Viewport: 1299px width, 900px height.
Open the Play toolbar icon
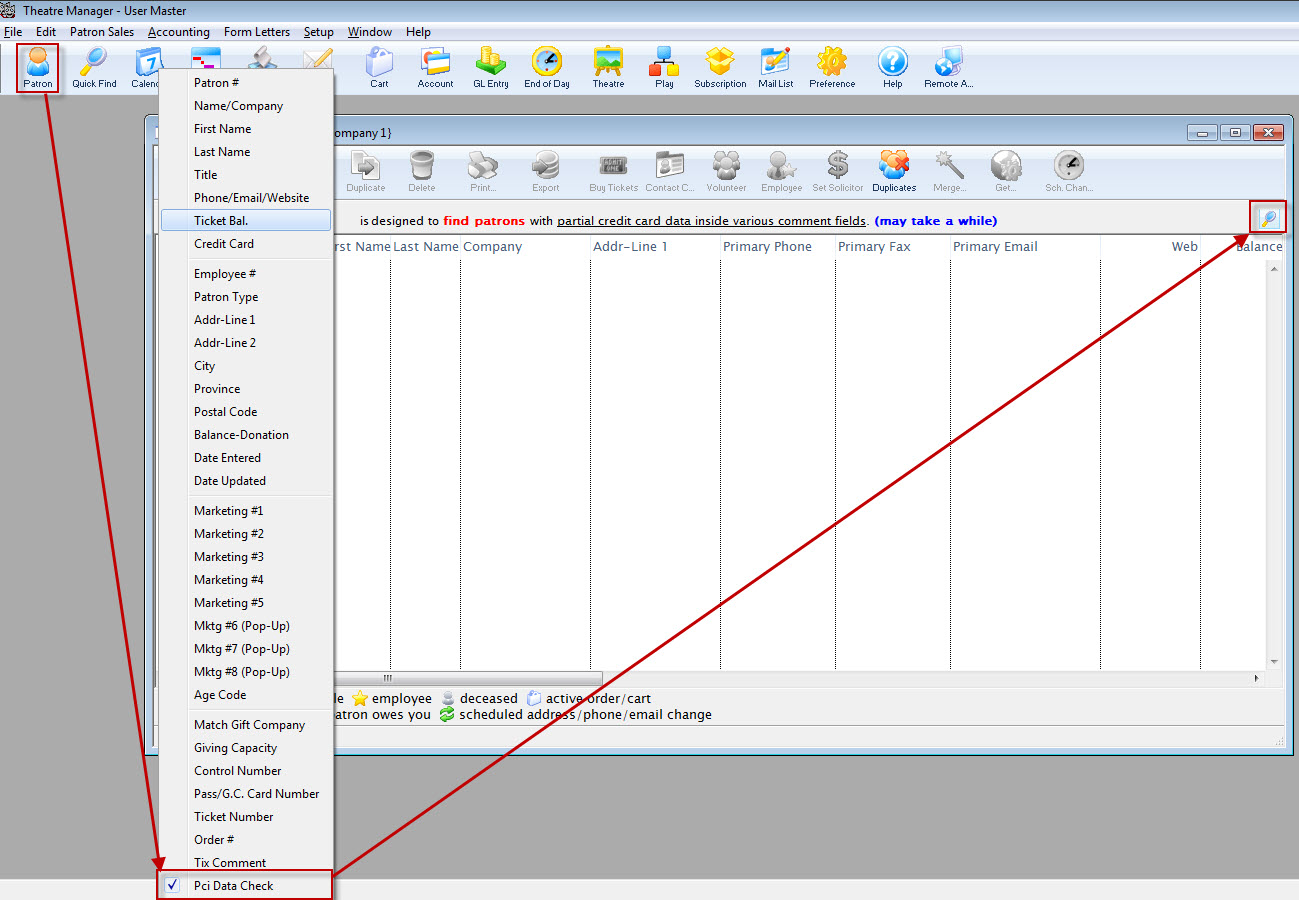[664, 68]
